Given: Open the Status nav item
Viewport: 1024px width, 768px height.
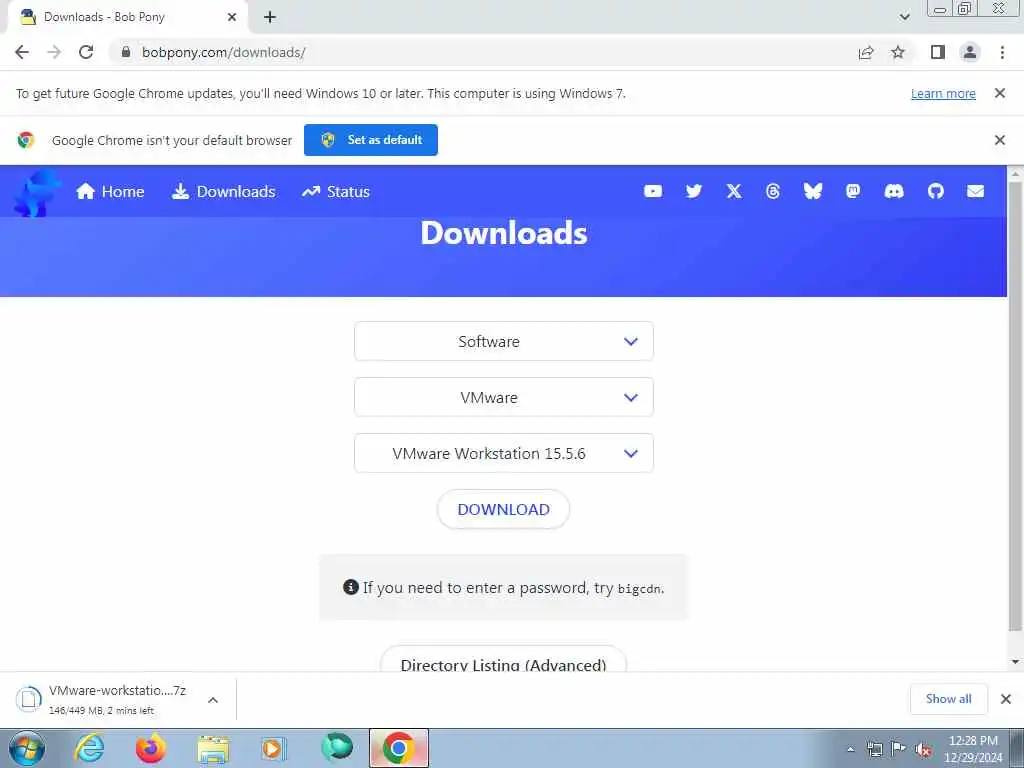Looking at the screenshot, I should tap(336, 191).
